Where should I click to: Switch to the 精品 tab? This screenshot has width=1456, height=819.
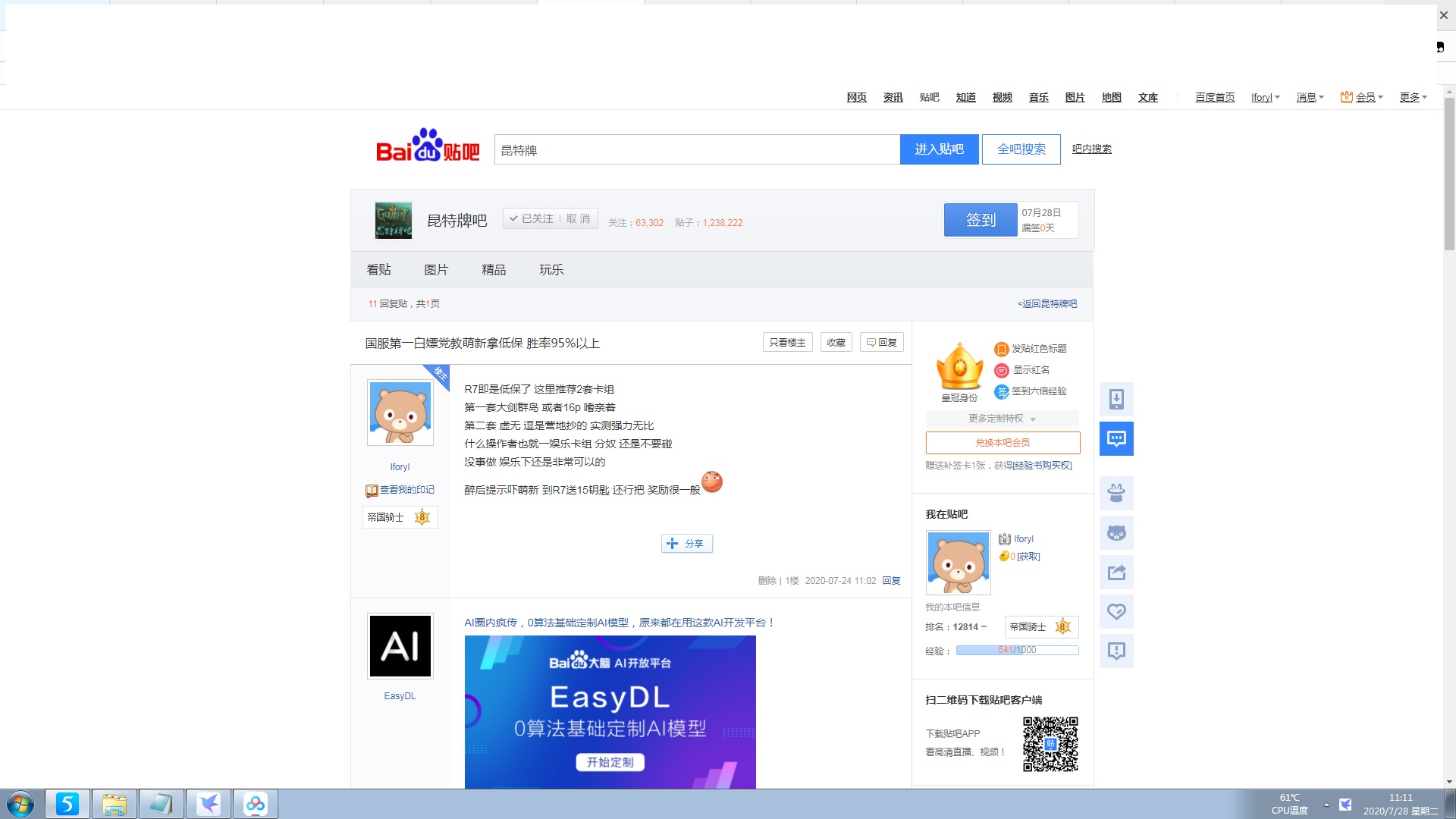tap(494, 269)
